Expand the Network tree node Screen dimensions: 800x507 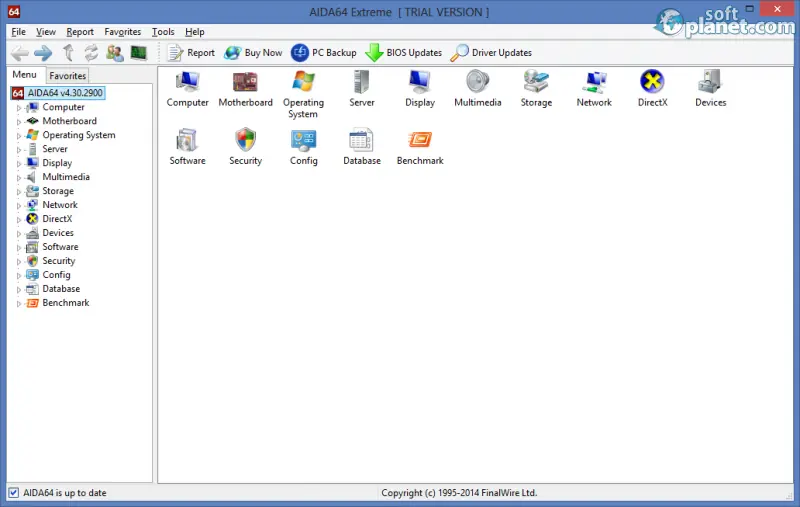[19, 206]
